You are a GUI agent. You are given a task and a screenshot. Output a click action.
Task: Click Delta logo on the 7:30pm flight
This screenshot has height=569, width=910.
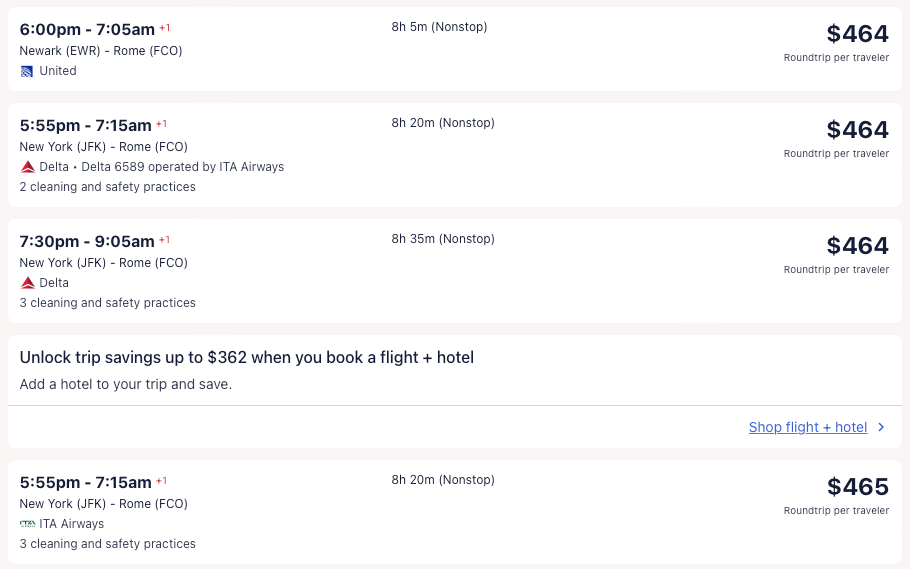point(28,283)
